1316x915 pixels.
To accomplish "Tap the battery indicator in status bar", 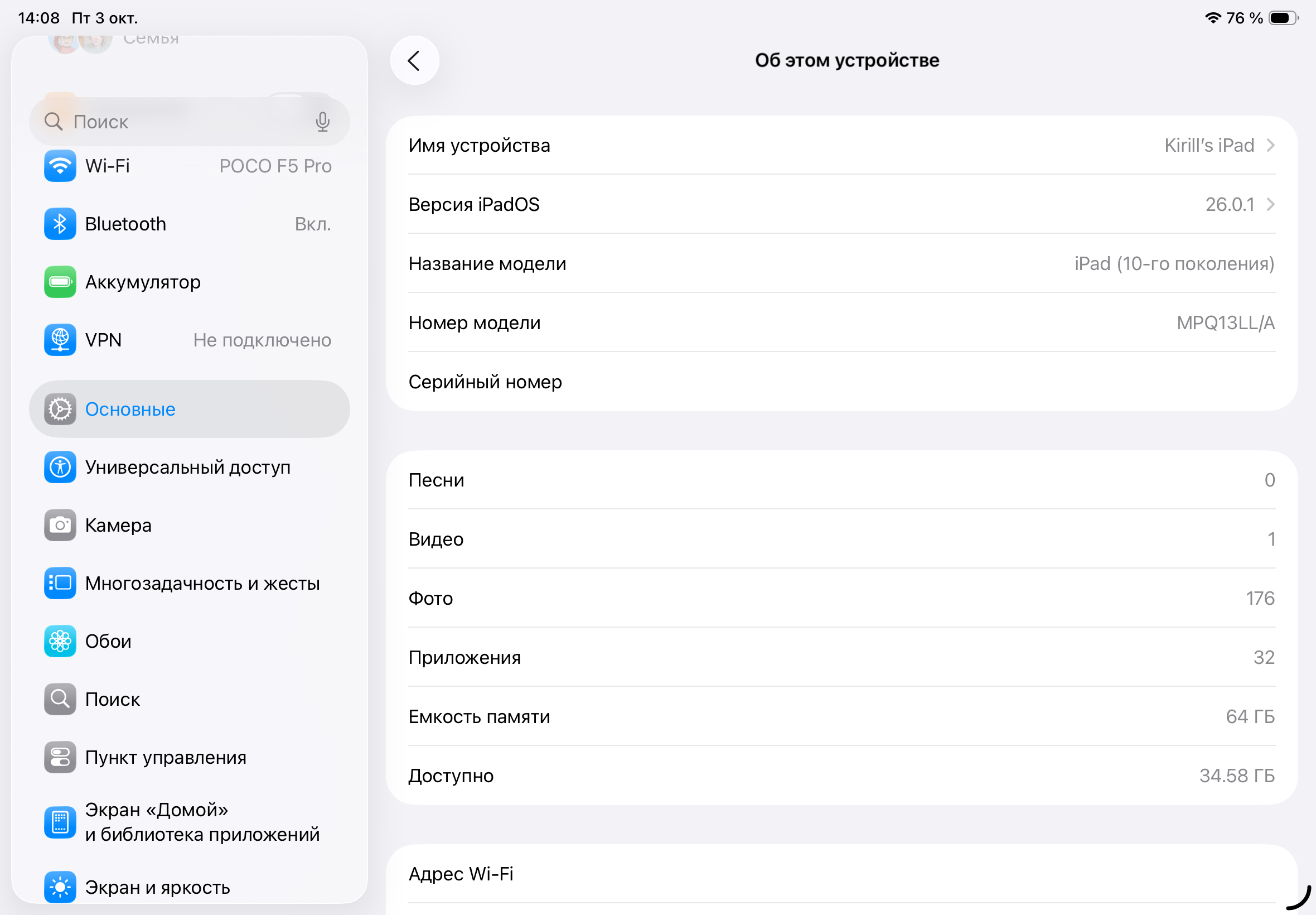I will pos(1283,18).
